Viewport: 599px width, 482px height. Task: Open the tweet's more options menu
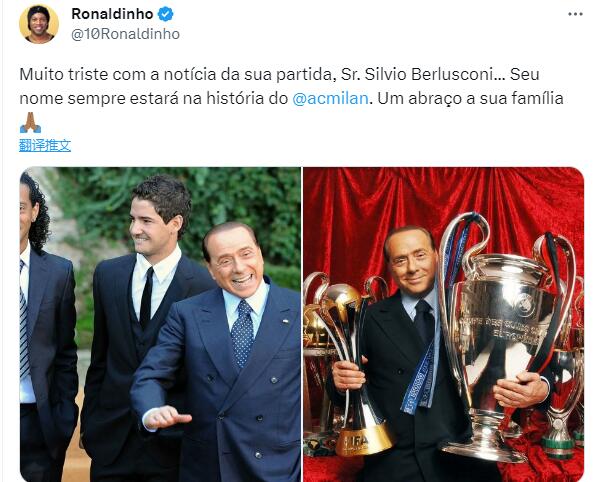pyautogui.click(x=575, y=15)
